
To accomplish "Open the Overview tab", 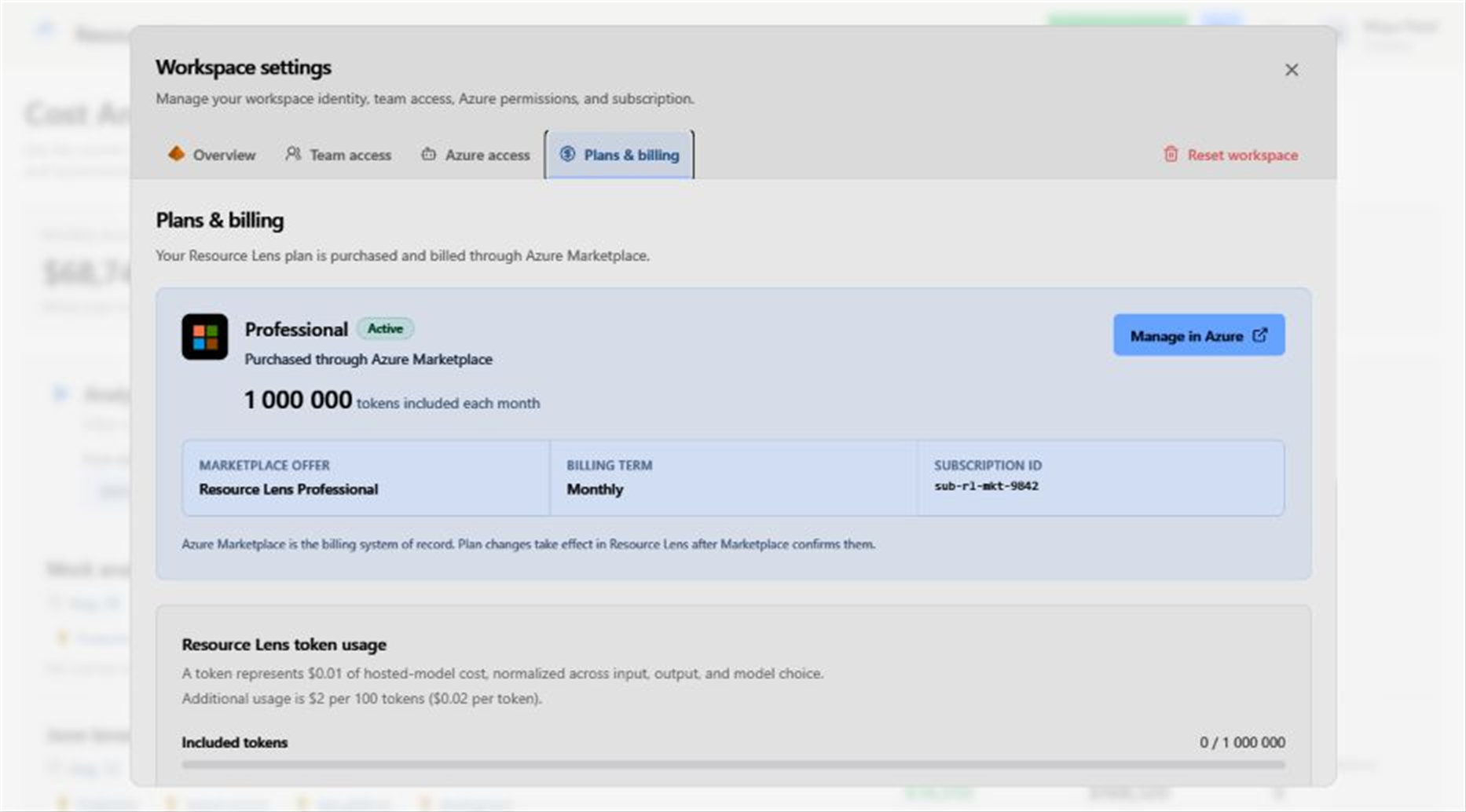I will click(x=212, y=155).
